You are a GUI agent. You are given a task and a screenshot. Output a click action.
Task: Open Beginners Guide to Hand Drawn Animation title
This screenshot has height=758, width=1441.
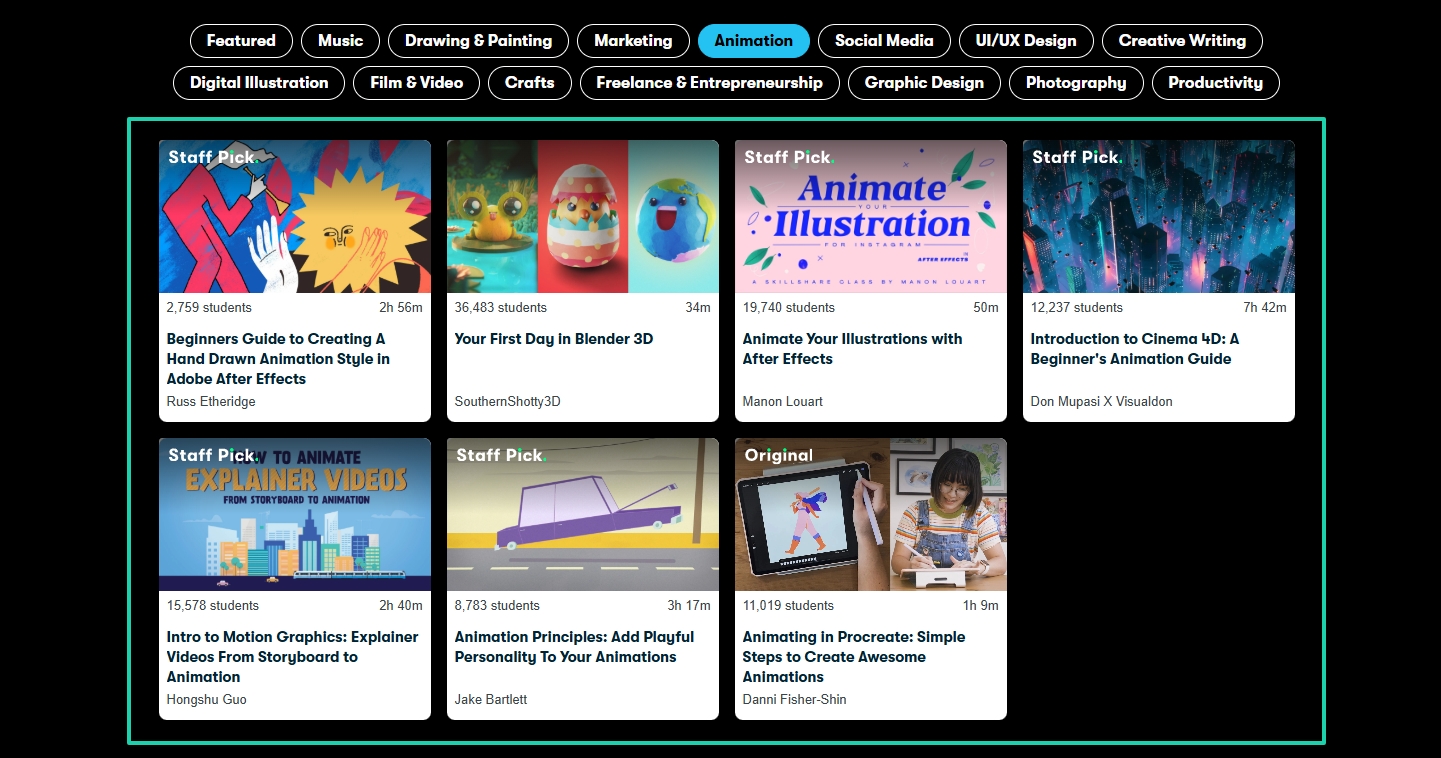pyautogui.click(x=279, y=359)
